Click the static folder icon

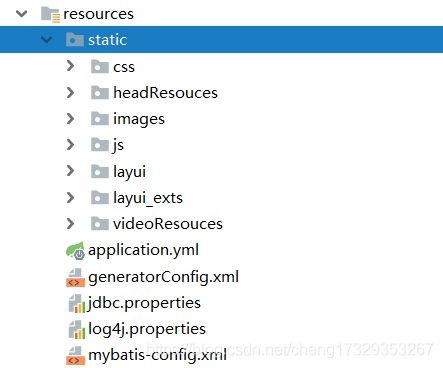(x=75, y=40)
